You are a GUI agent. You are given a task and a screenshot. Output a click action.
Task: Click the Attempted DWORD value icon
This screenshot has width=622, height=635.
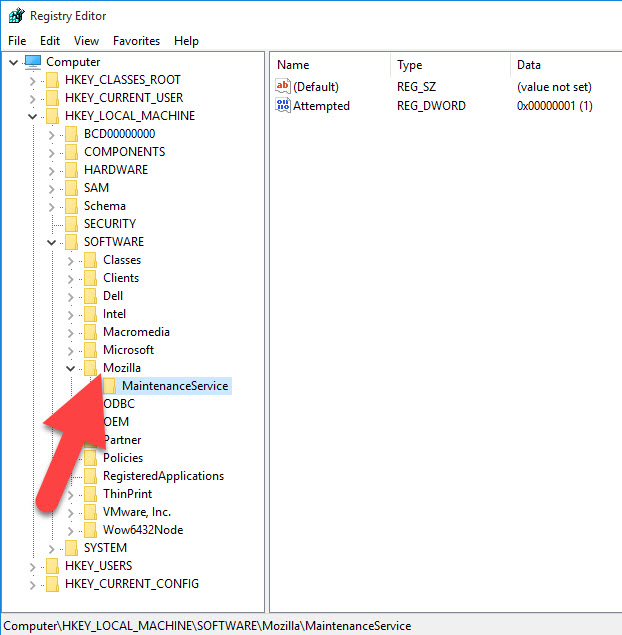283,105
